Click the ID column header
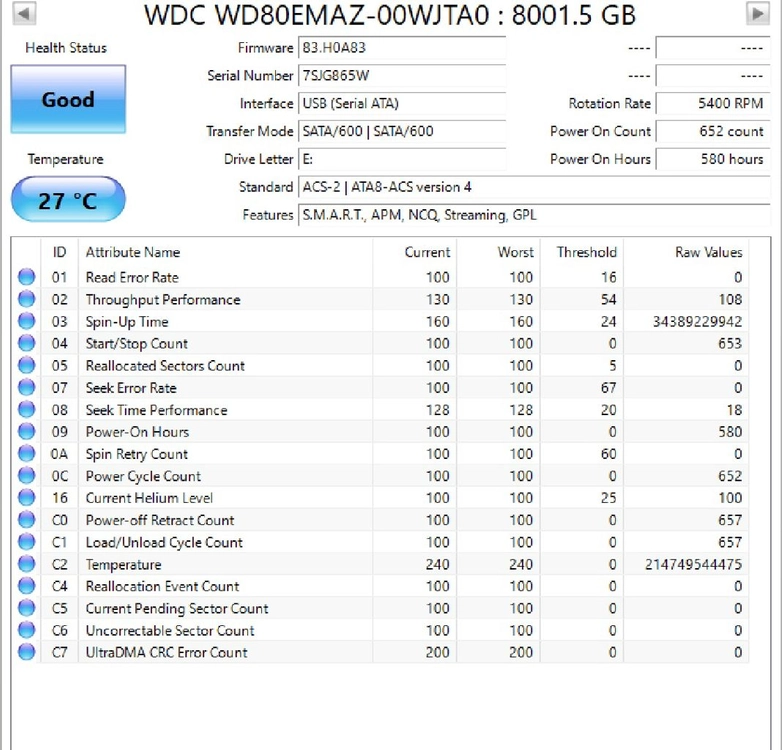The width and height of the screenshot is (782, 750). 59,252
